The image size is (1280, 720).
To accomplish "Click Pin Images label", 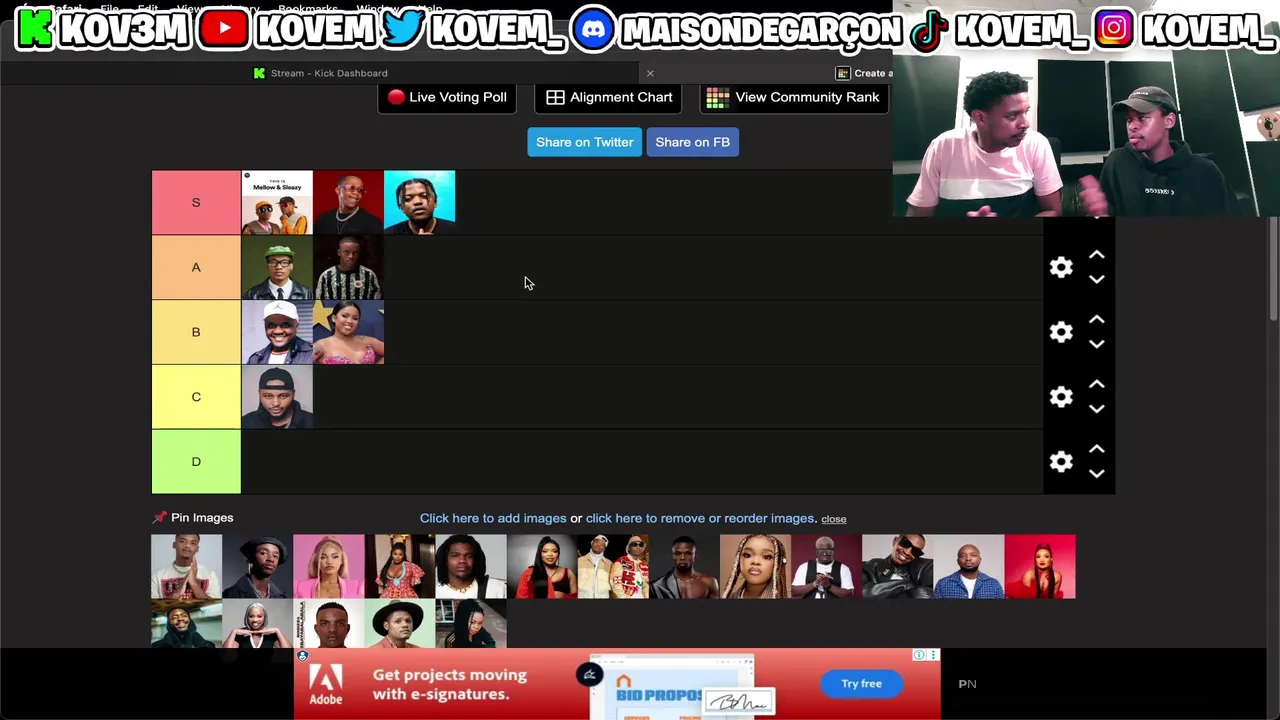I will coord(202,517).
